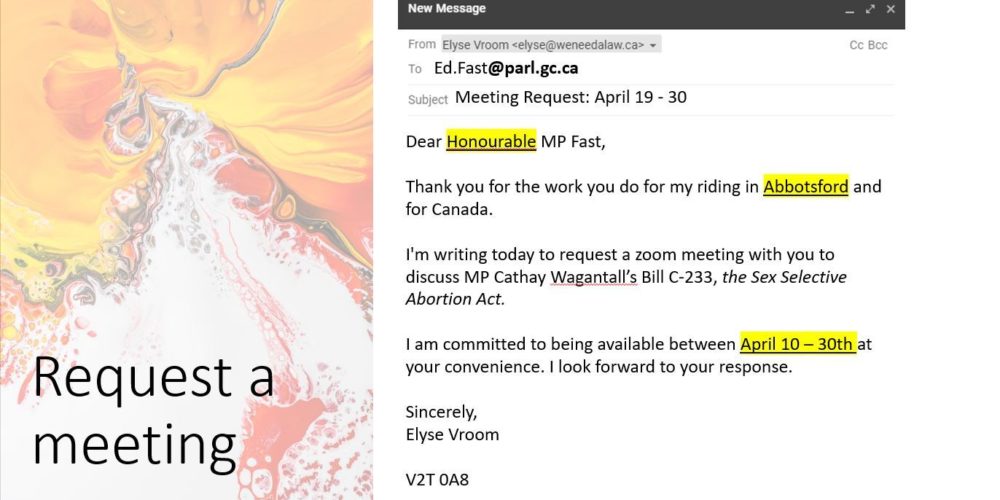Click the highlighted April 10 – 30th date range

pyautogui.click(x=797, y=344)
